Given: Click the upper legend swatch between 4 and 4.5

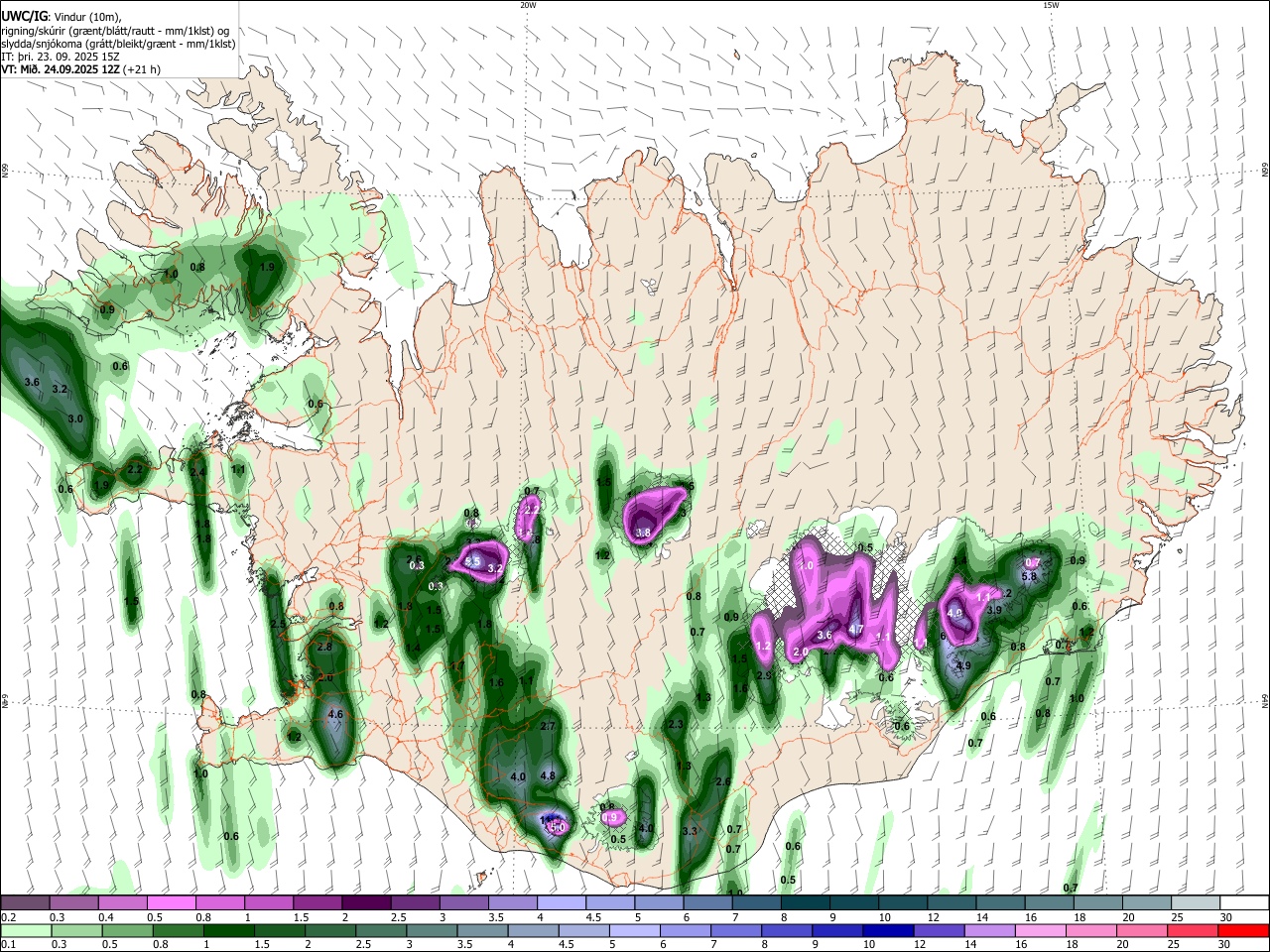Looking at the screenshot, I should 561,902.
